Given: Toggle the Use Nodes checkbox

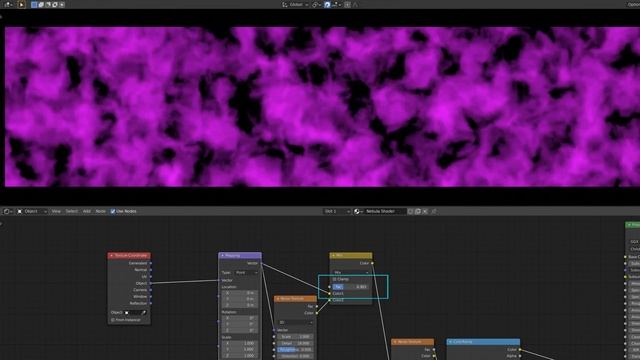Looking at the screenshot, I should 113,211.
